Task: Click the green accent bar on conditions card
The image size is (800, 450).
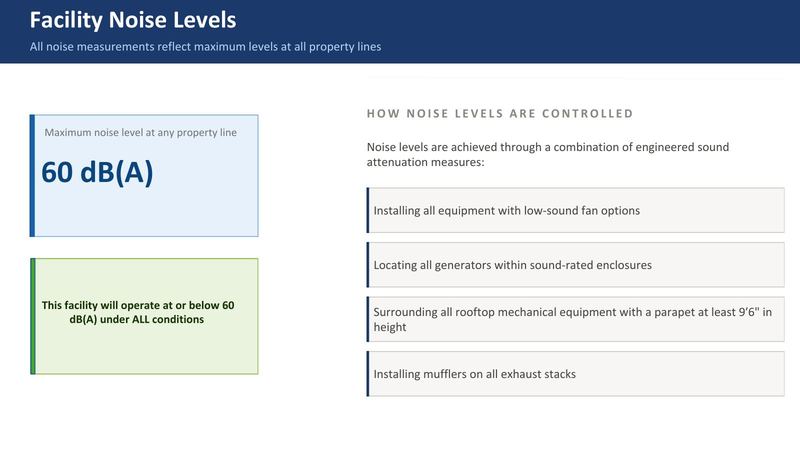Action: point(33,316)
